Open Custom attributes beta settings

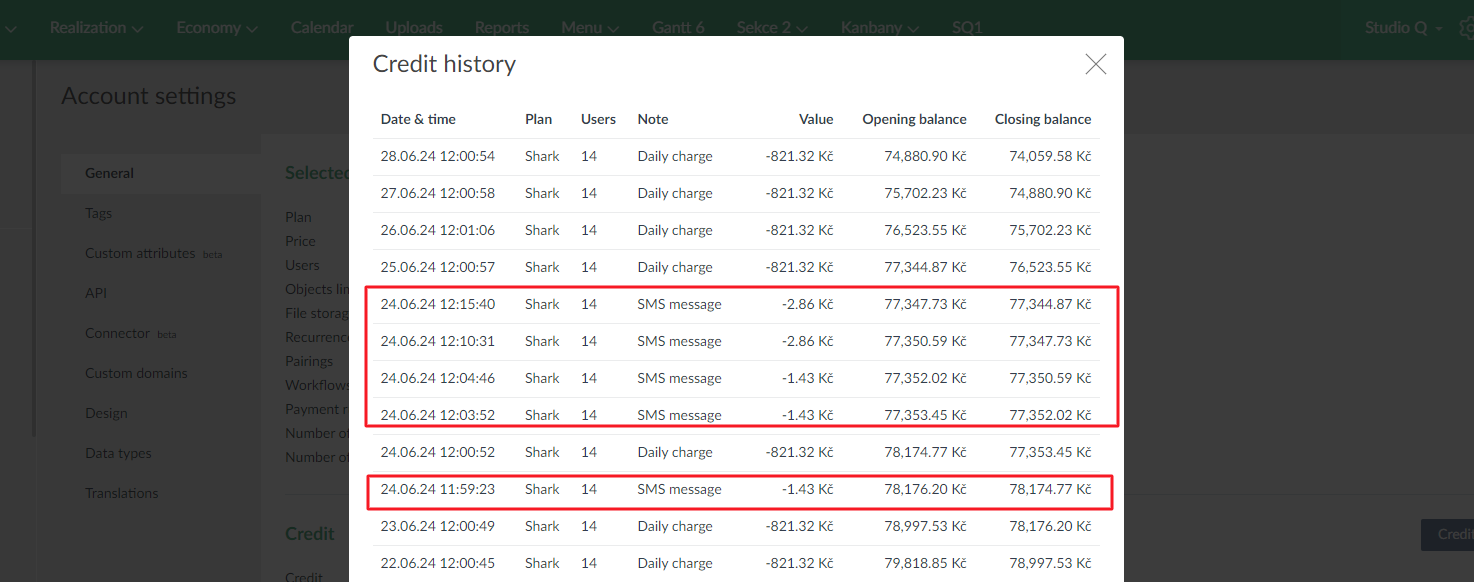140,253
